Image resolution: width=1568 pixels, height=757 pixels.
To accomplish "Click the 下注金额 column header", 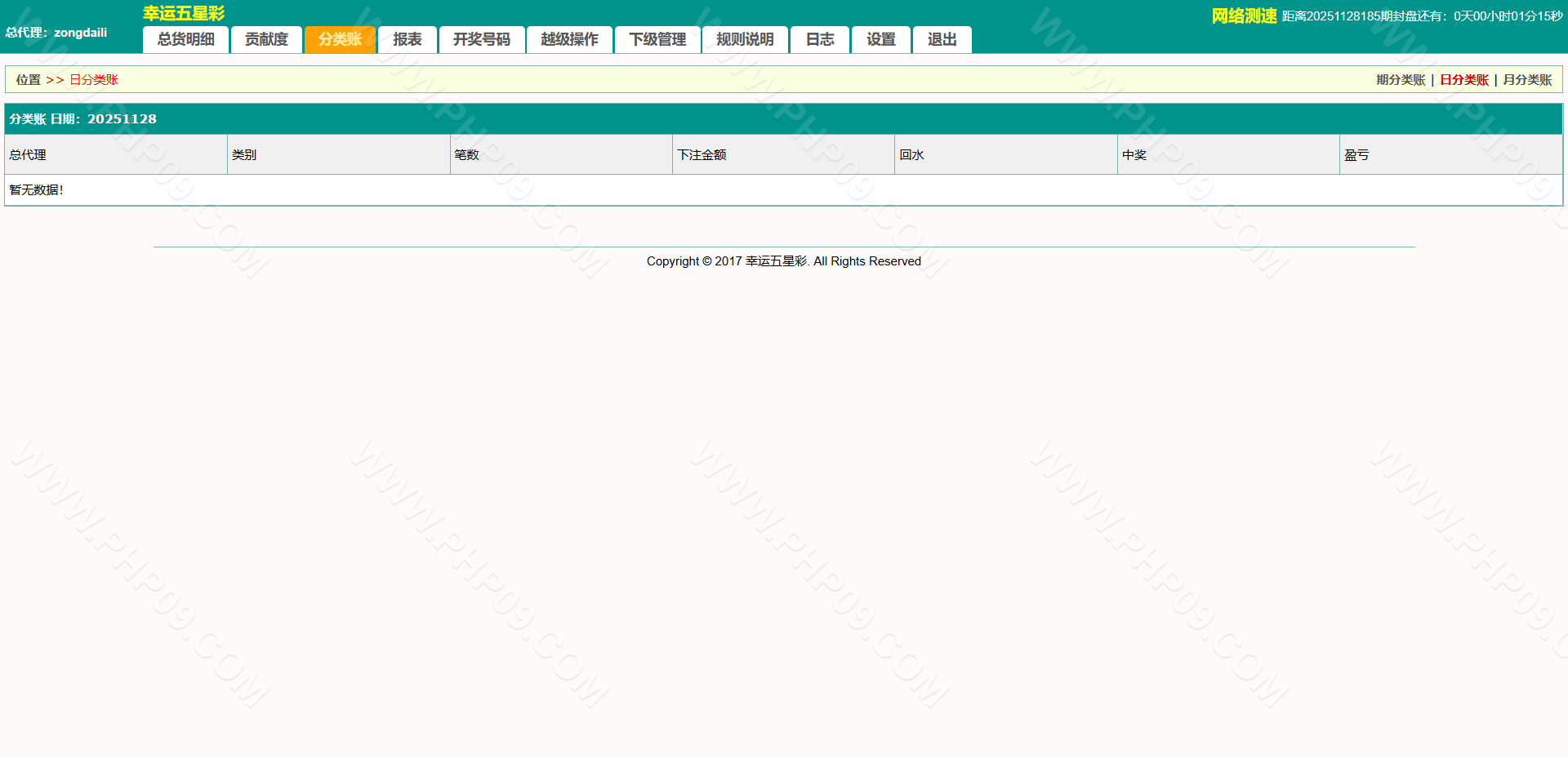I will (x=702, y=155).
